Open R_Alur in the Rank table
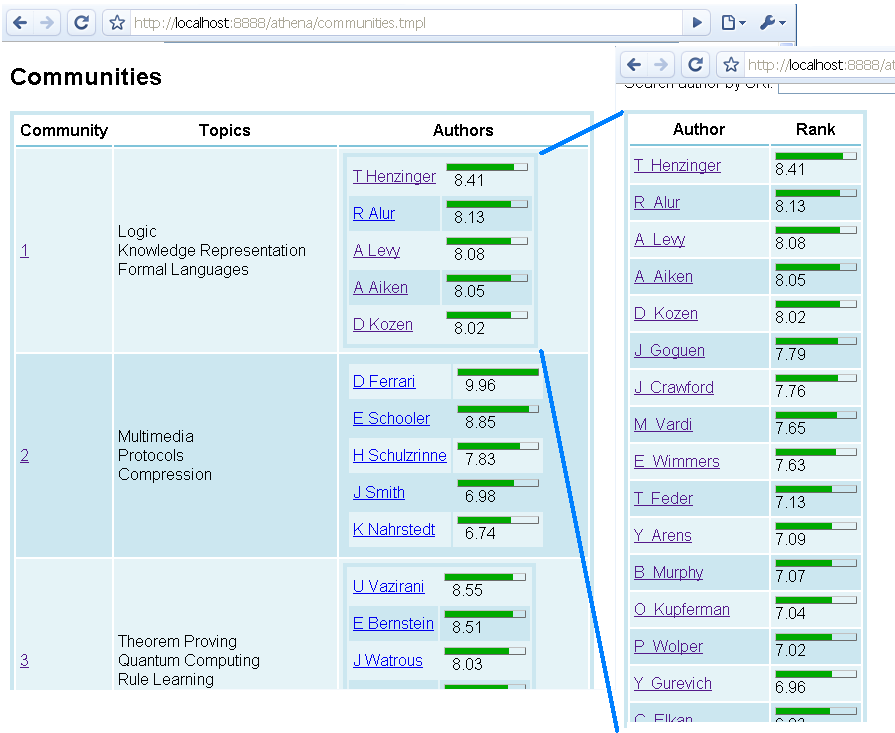This screenshot has height=733, width=895. [657, 203]
